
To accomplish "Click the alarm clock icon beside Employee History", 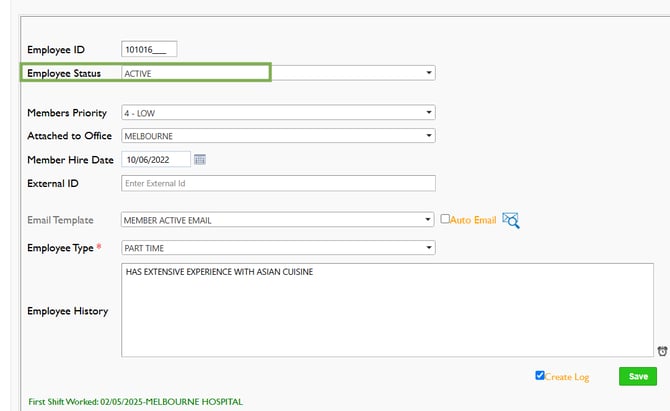I will click(x=662, y=351).
